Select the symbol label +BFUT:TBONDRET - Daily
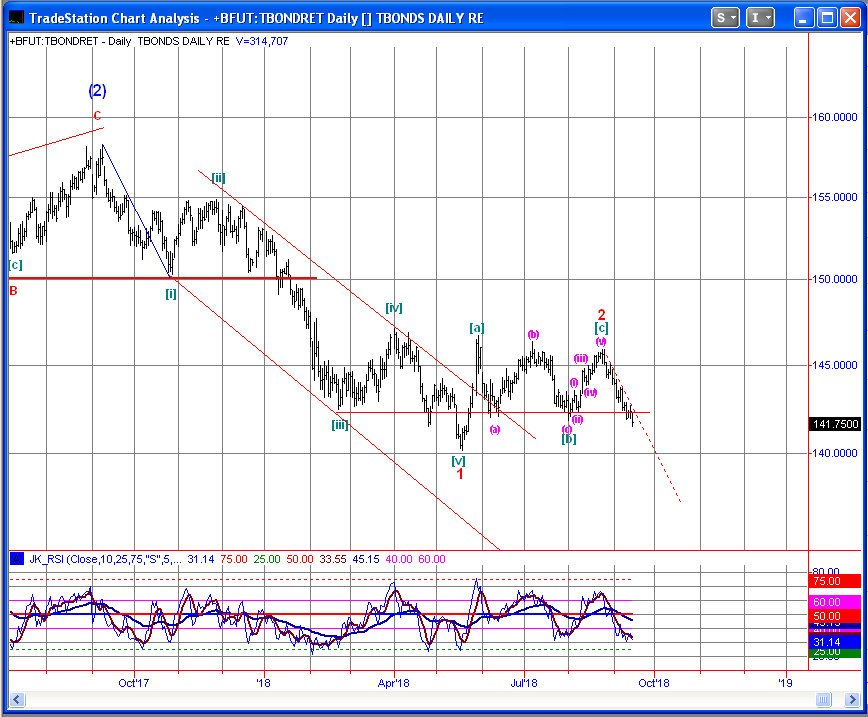This screenshot has height=717, width=868. click(70, 41)
